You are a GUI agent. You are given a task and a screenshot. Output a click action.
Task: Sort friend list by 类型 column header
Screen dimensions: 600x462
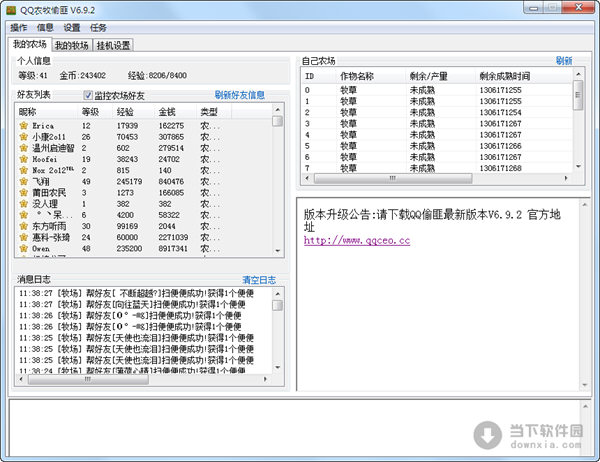click(x=214, y=112)
